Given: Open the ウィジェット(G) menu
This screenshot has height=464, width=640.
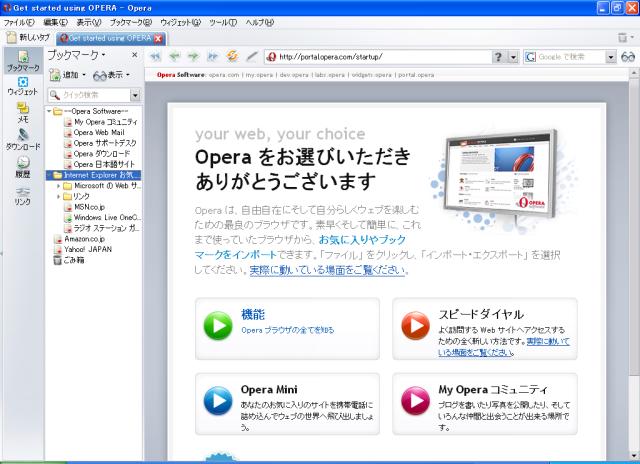Looking at the screenshot, I should point(180,22).
